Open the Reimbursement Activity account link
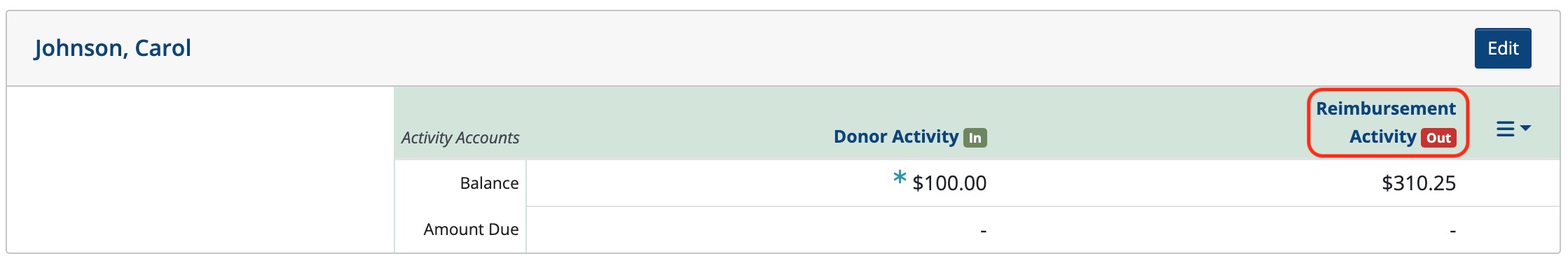Viewport: 1568px width, 263px height. (1386, 122)
